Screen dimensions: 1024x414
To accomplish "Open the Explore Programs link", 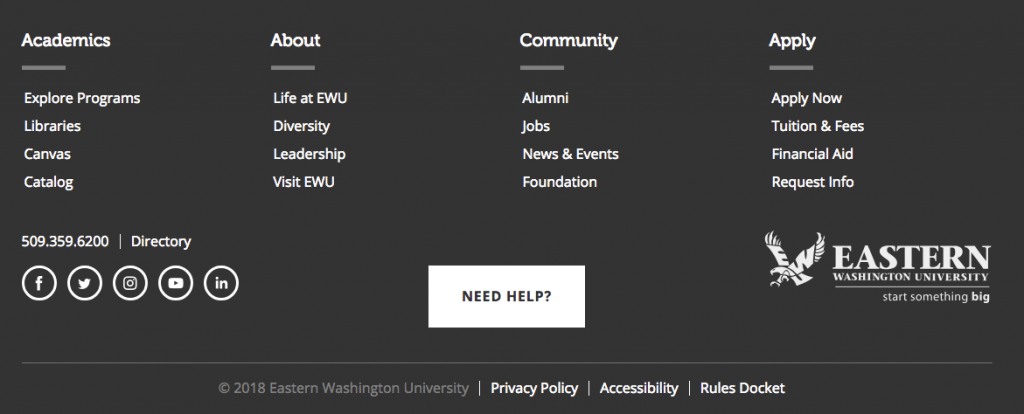I will point(82,98).
